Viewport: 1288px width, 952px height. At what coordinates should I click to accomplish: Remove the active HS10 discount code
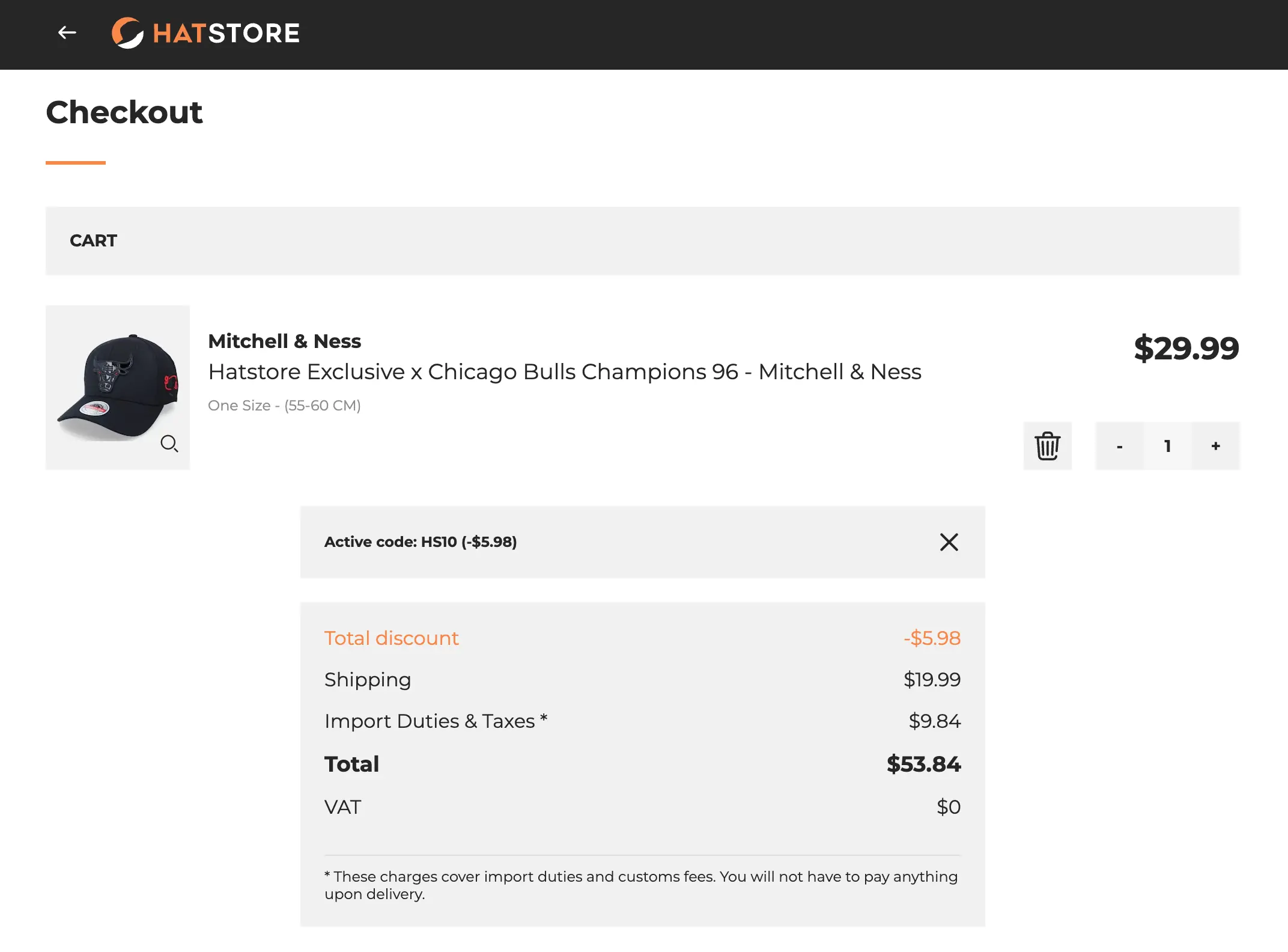point(949,542)
